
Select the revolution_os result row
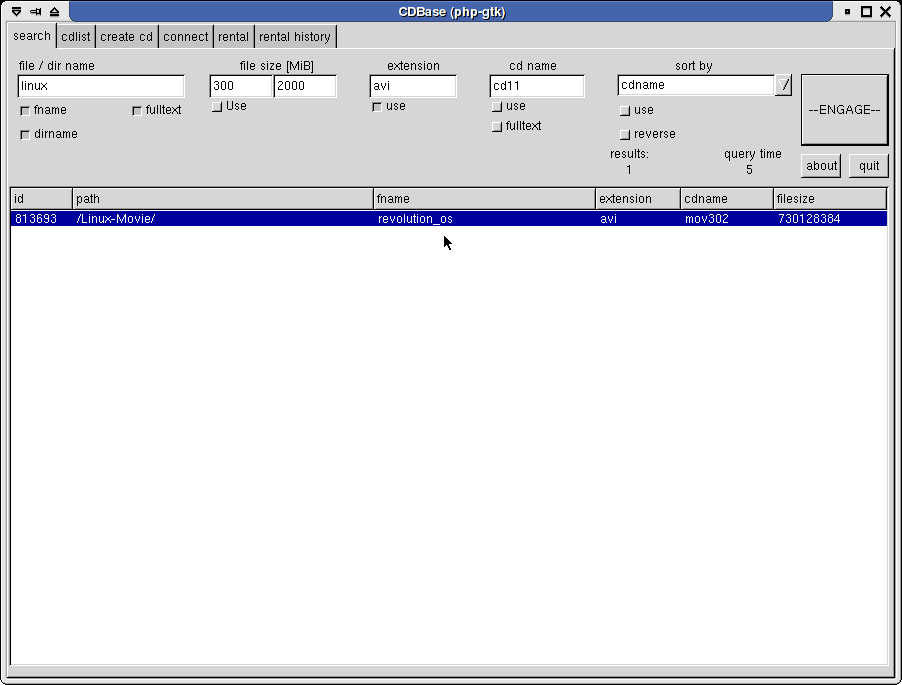448,218
